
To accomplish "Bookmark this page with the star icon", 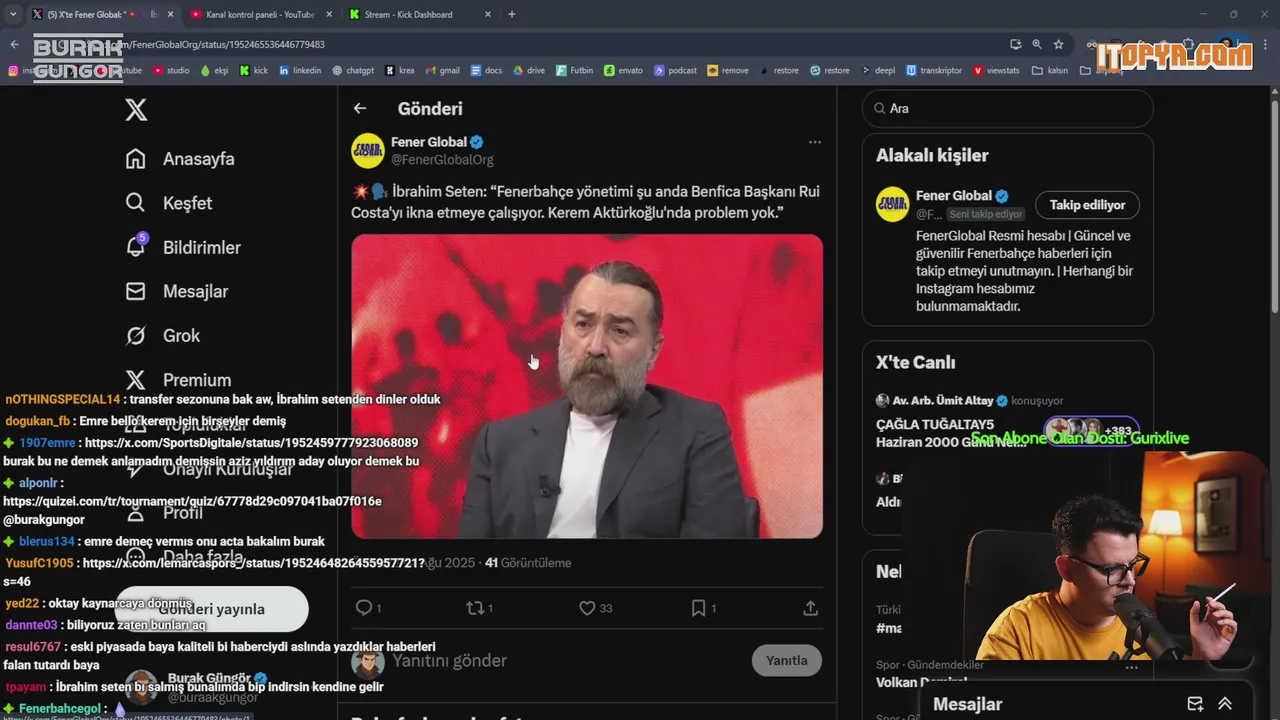I will tap(1058, 44).
